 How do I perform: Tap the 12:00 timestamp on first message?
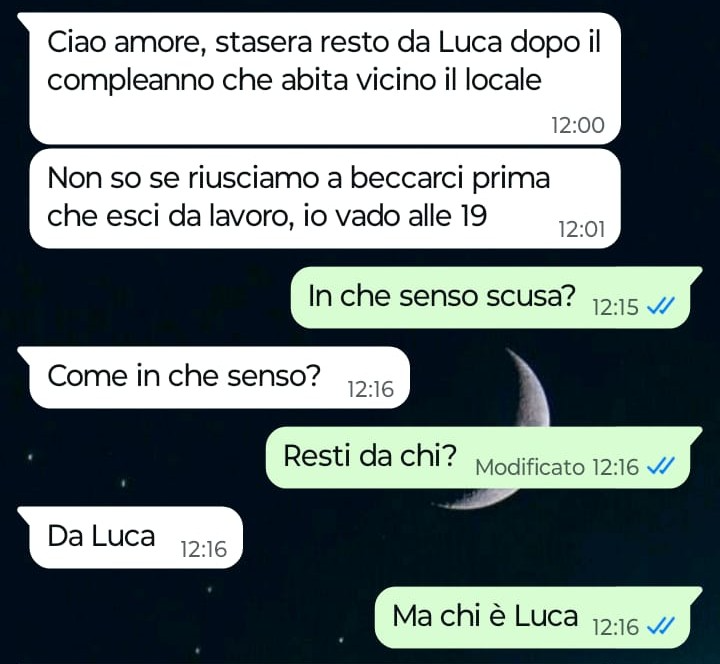tap(578, 125)
